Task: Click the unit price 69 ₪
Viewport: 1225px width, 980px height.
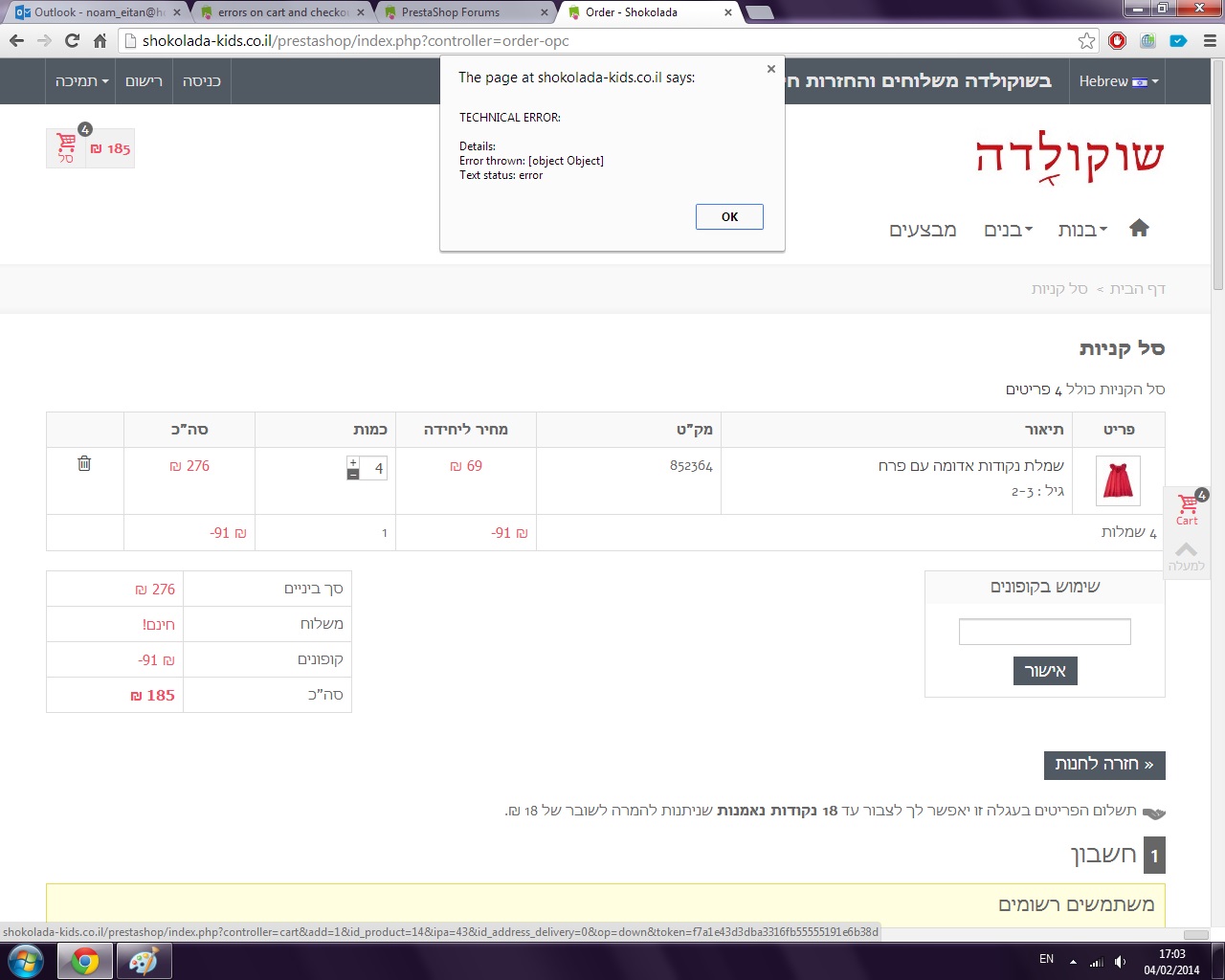Action: pyautogui.click(x=466, y=466)
